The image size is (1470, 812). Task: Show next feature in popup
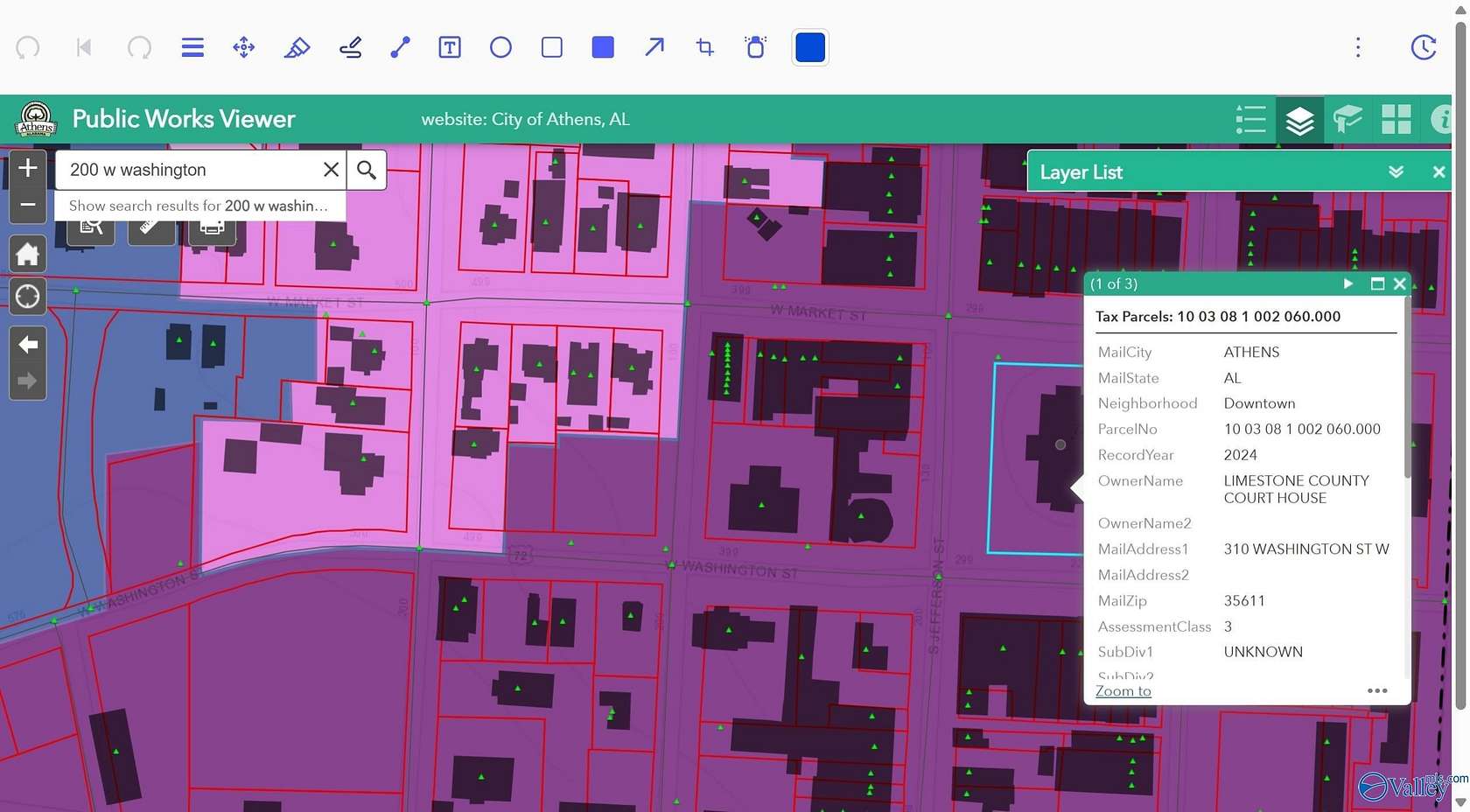1347,283
